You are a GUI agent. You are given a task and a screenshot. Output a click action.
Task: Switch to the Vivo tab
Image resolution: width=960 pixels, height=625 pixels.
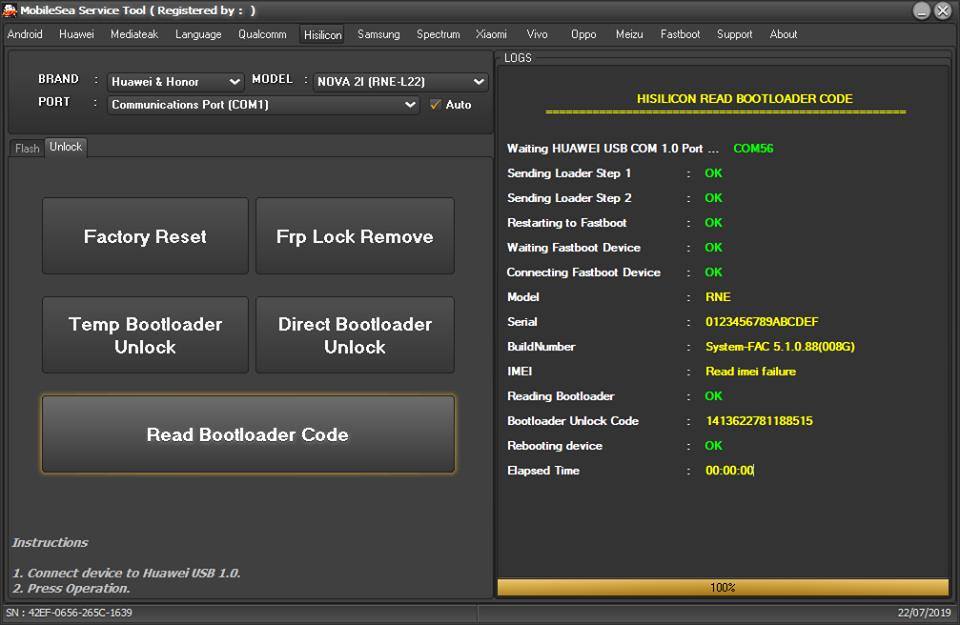(x=537, y=34)
